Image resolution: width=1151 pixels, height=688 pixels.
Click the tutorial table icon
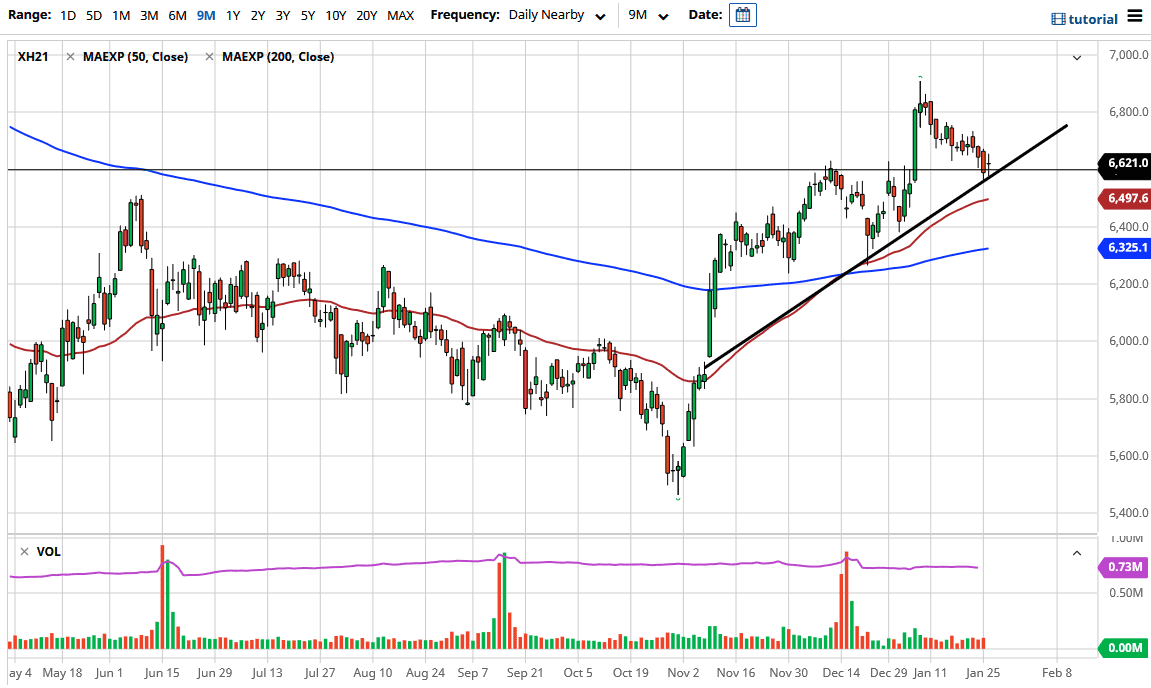tap(1058, 19)
